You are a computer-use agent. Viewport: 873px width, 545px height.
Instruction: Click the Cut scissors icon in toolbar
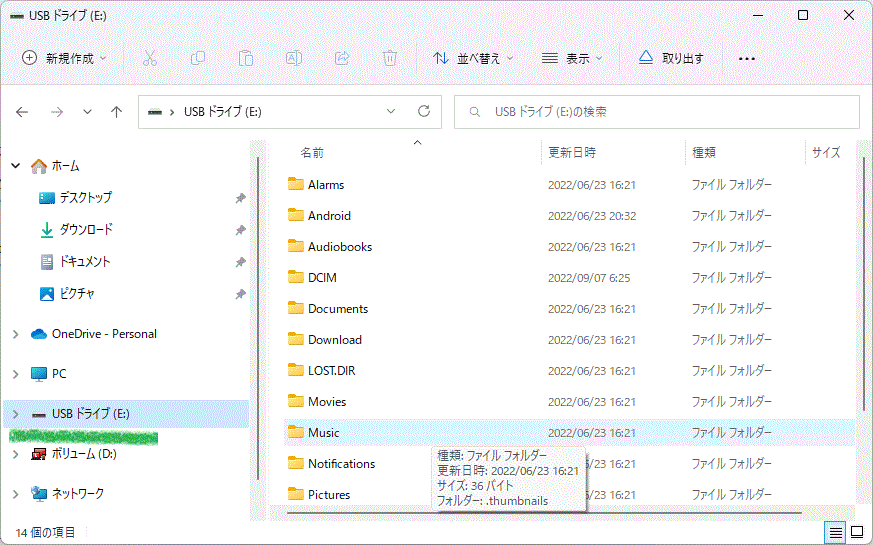pos(150,58)
